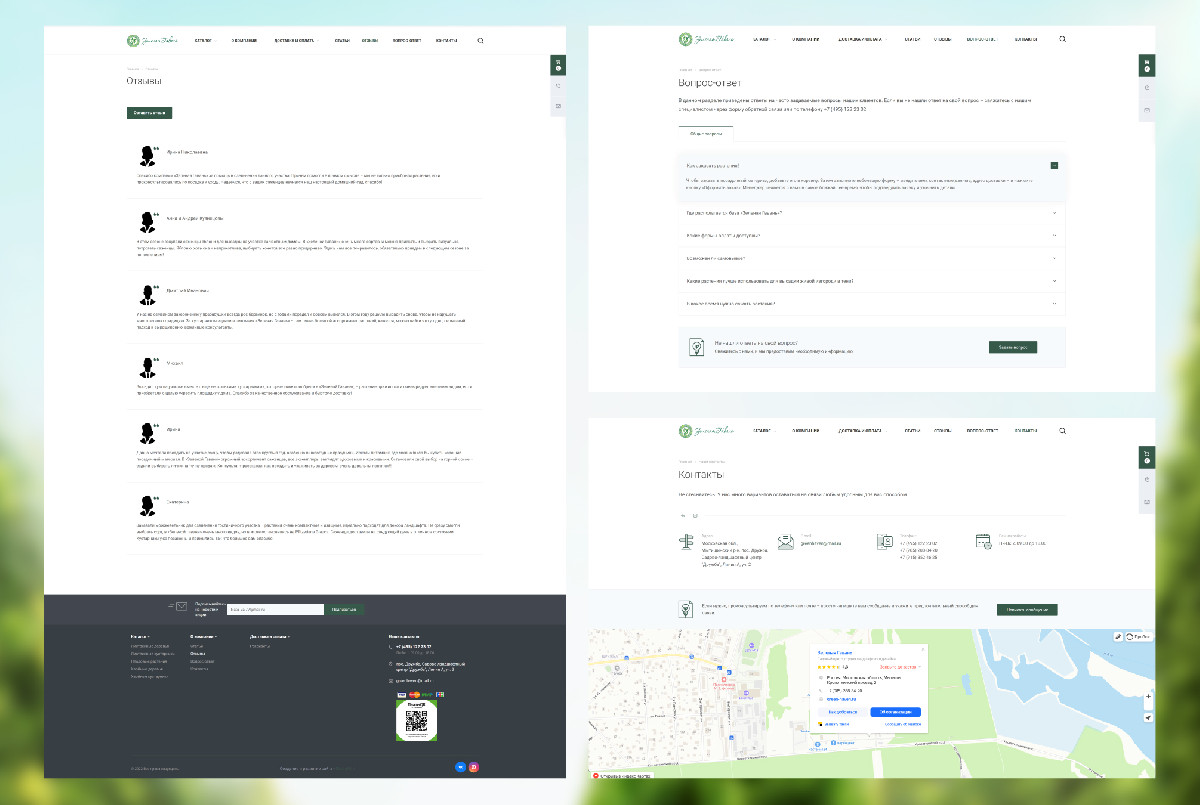Open the Каталог dropdown on the Контакты page
The image size is (1200, 805).
click(762, 431)
